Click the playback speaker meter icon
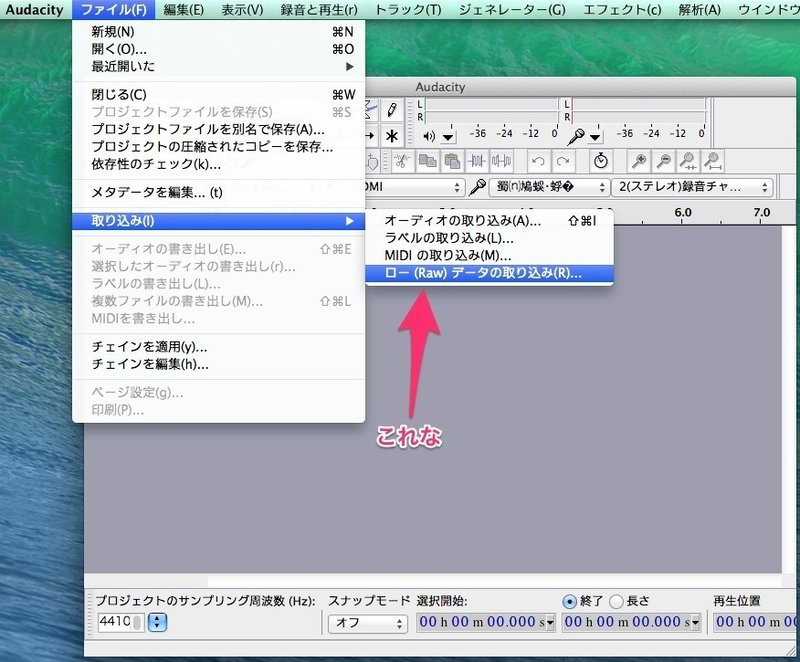The image size is (800, 662). pyautogui.click(x=429, y=136)
